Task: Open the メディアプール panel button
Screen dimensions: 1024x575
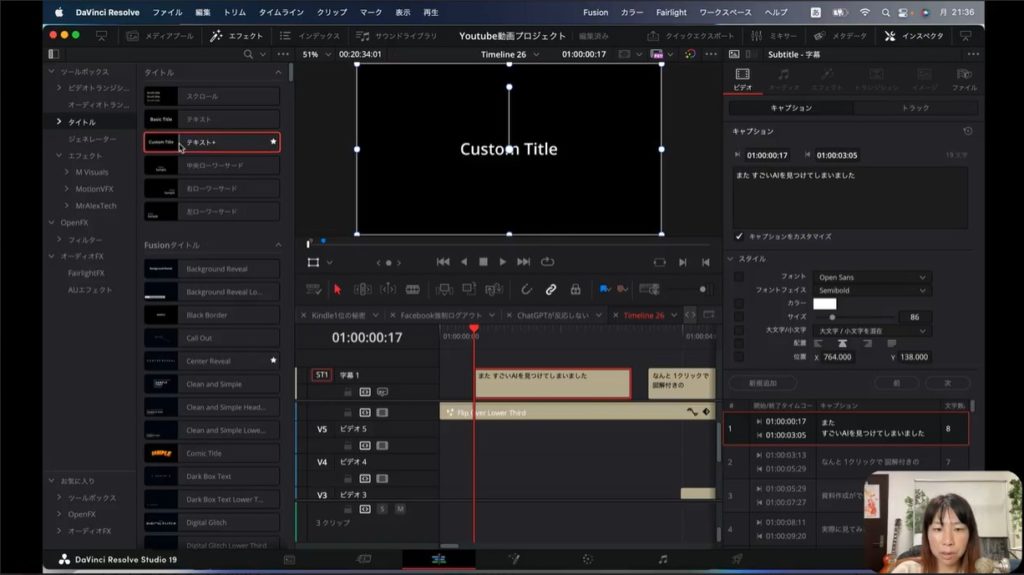Action: (x=159, y=36)
